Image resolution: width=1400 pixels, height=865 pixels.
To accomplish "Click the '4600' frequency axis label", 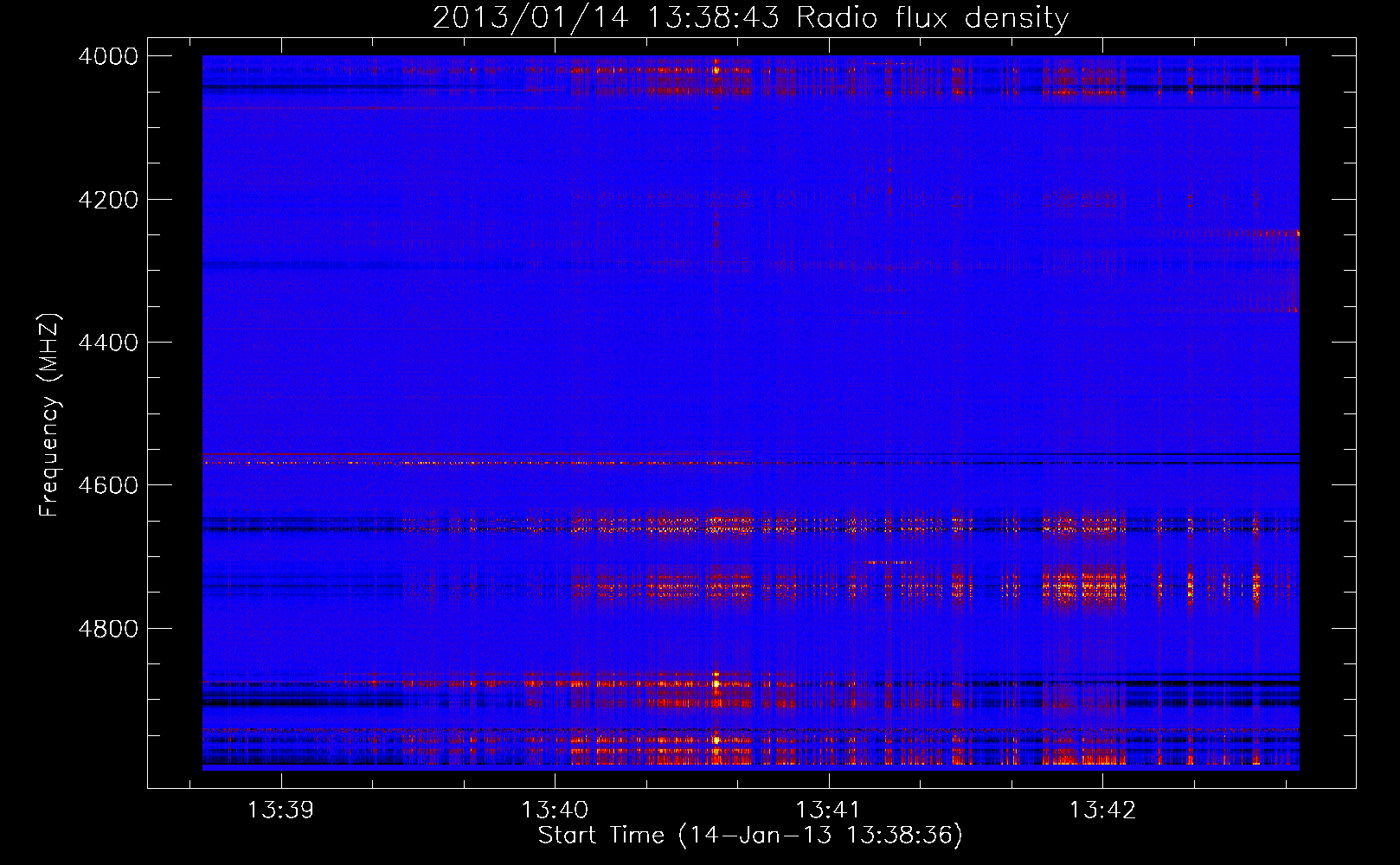I will [x=108, y=485].
